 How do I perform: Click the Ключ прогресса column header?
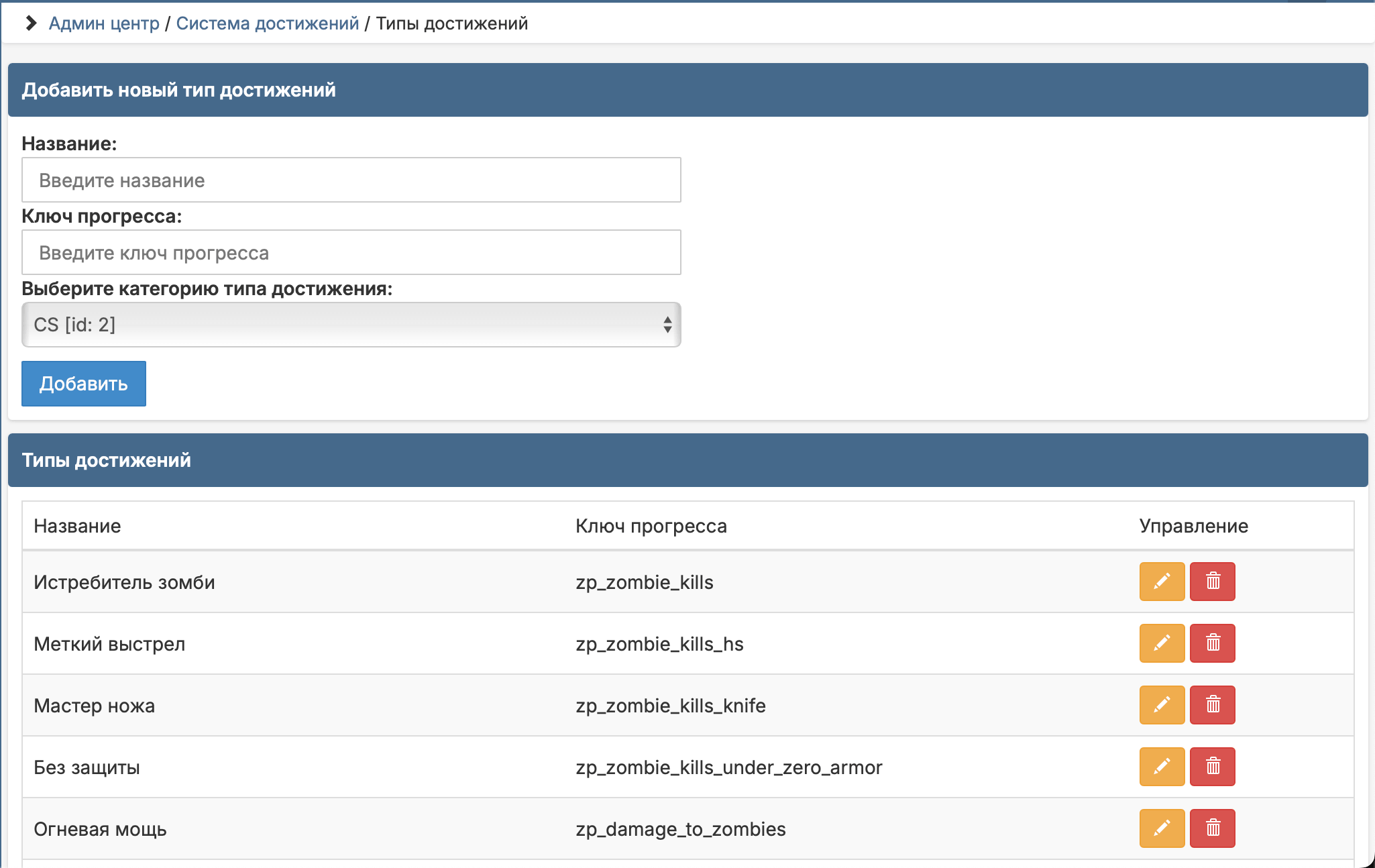click(651, 526)
